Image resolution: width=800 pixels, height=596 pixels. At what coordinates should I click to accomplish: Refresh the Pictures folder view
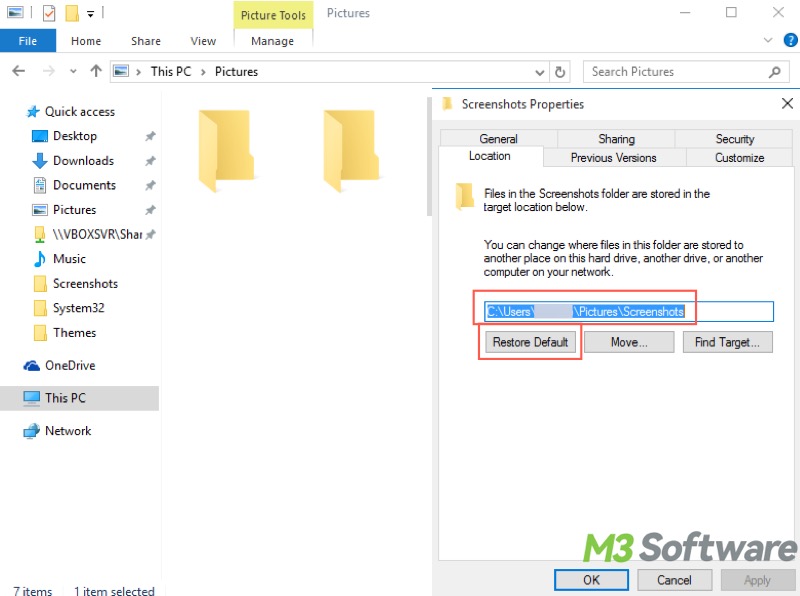tap(560, 72)
